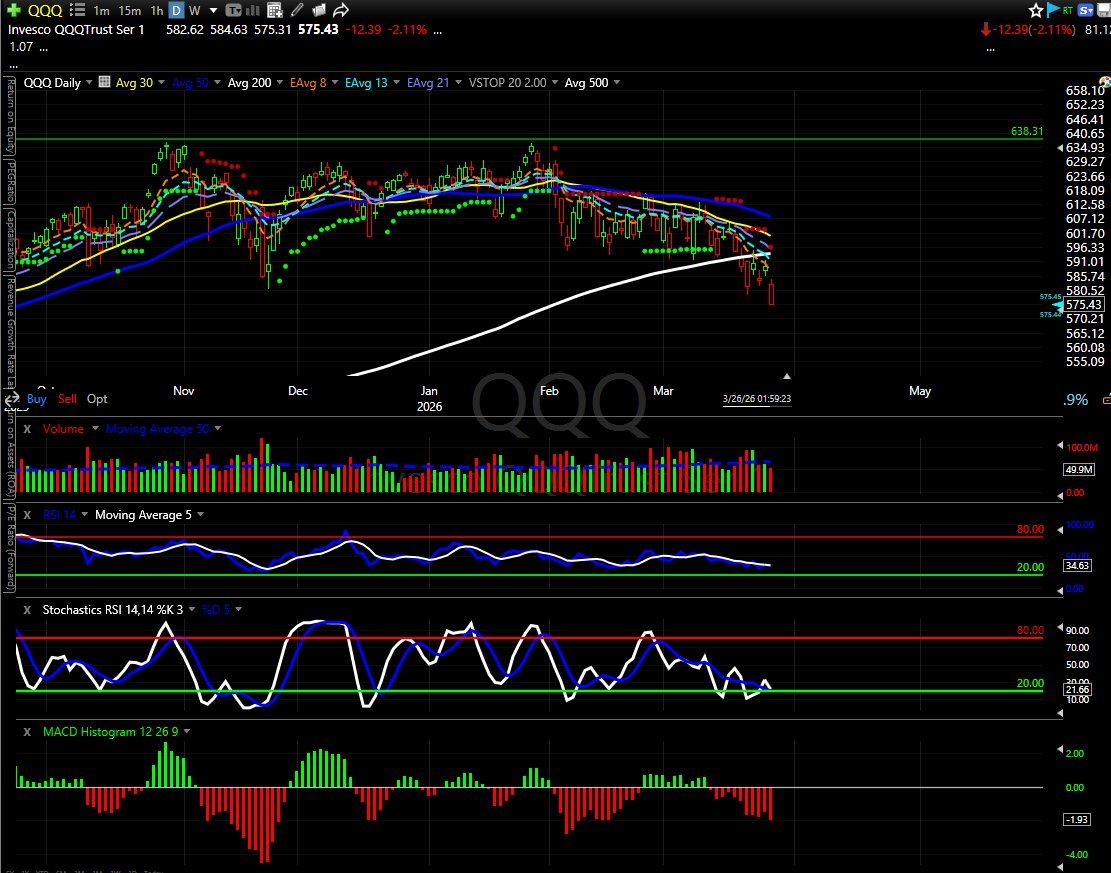Open the Return on Equity side tab
Screen dimensions: 1111x873
(10, 118)
